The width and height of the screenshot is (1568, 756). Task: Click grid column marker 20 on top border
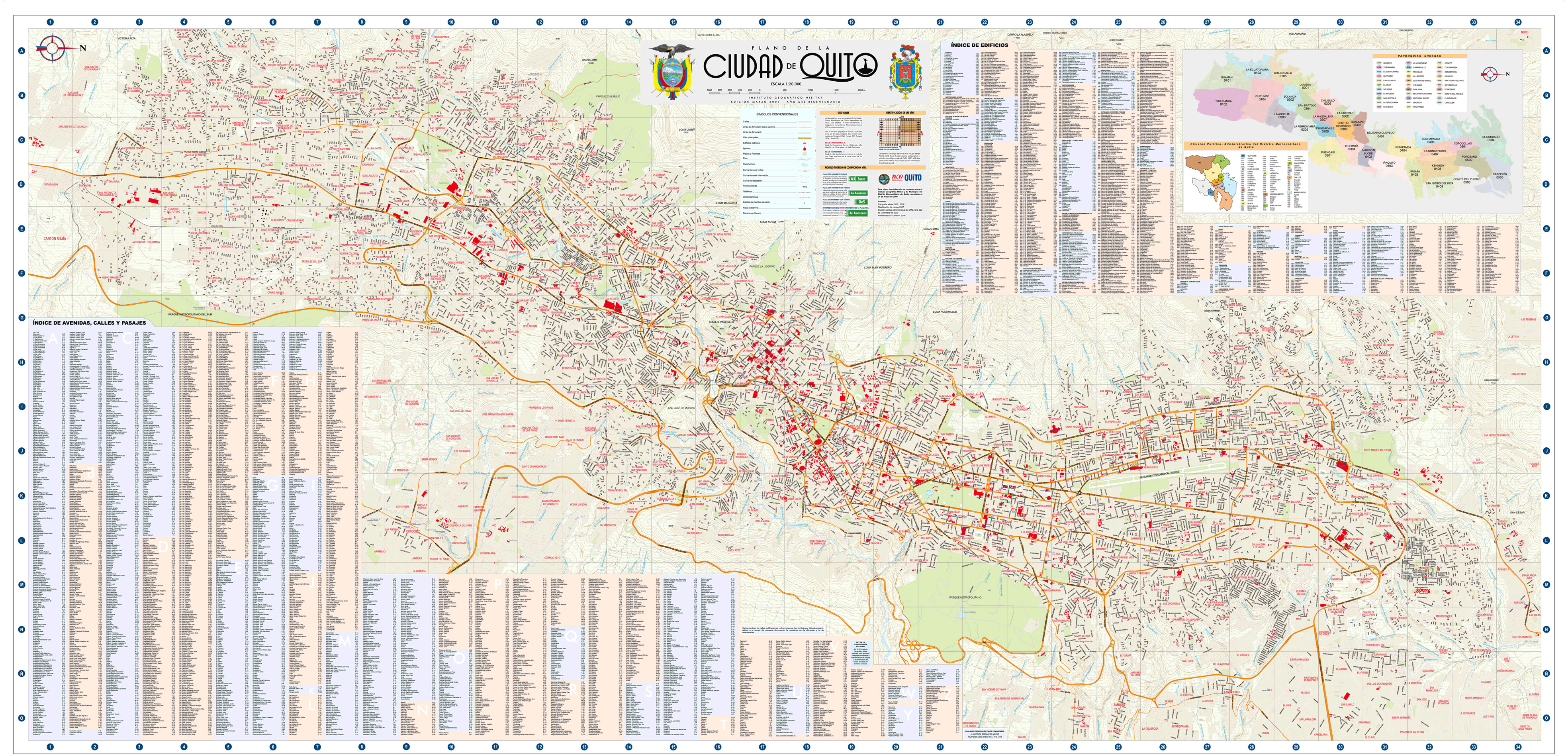(x=896, y=22)
